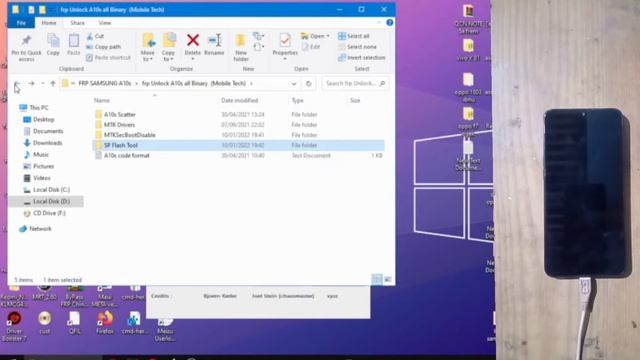The height and width of the screenshot is (360, 640).
Task: Sort by Date modified column header
Action: tap(240, 100)
